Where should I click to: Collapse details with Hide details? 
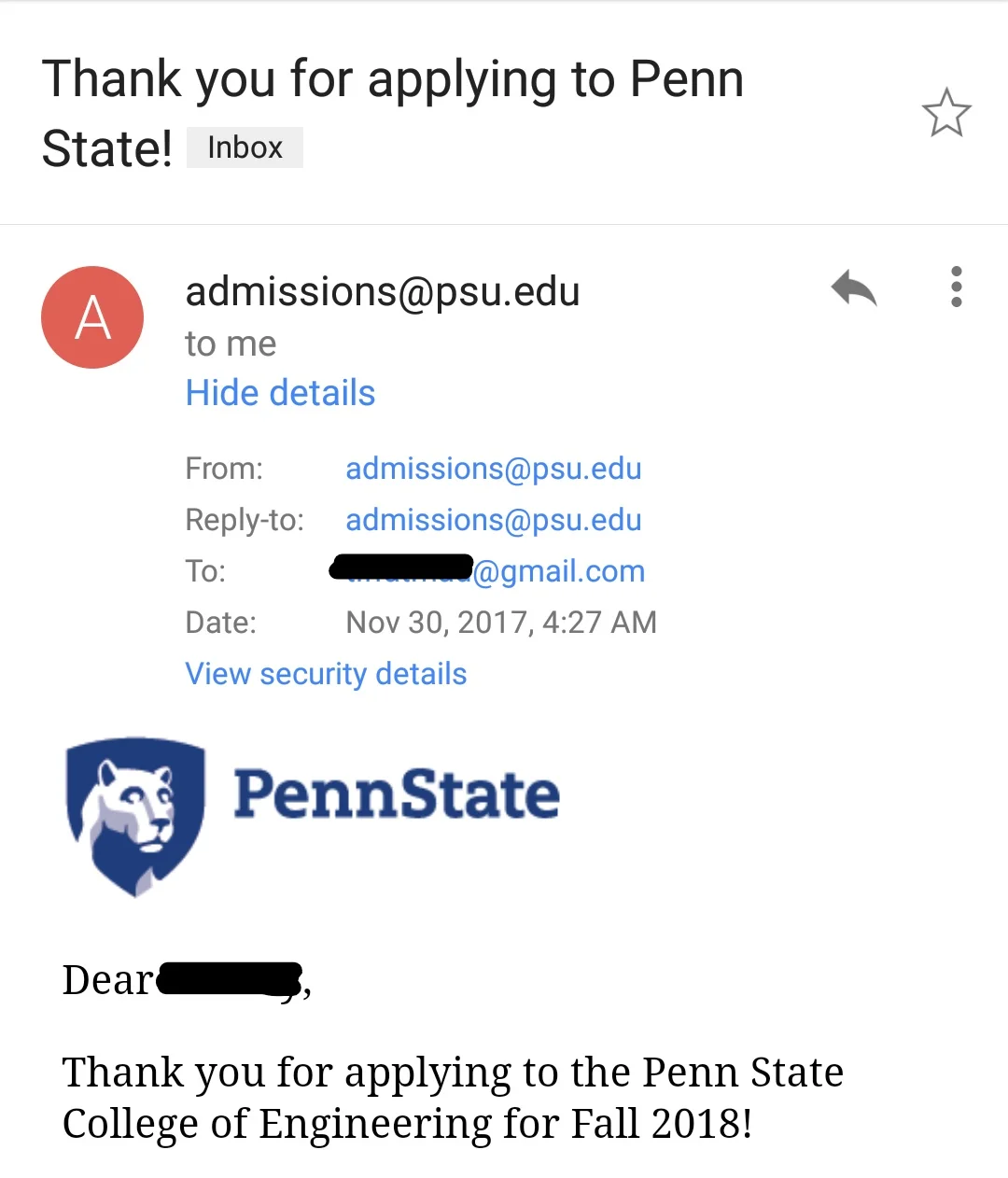coord(280,393)
